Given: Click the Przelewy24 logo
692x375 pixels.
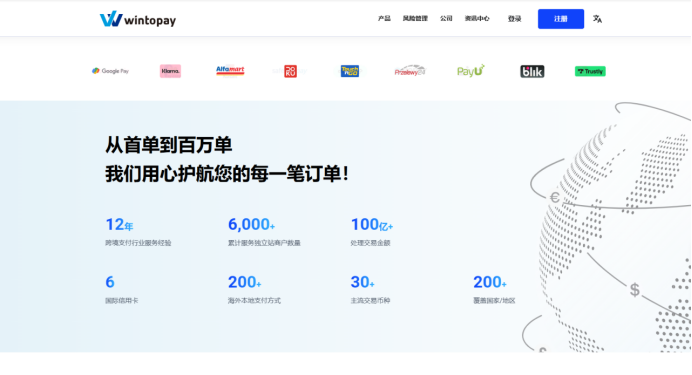Looking at the screenshot, I should click(410, 71).
